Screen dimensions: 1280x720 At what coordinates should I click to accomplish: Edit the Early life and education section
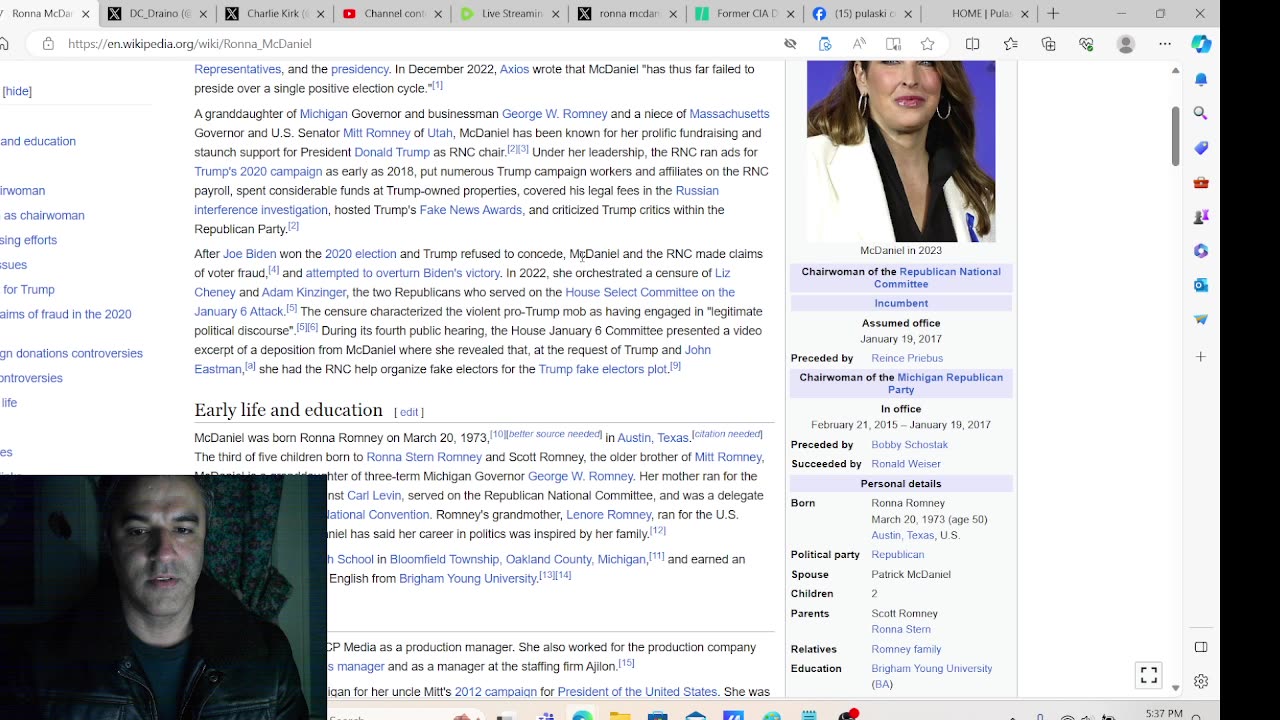[409, 412]
